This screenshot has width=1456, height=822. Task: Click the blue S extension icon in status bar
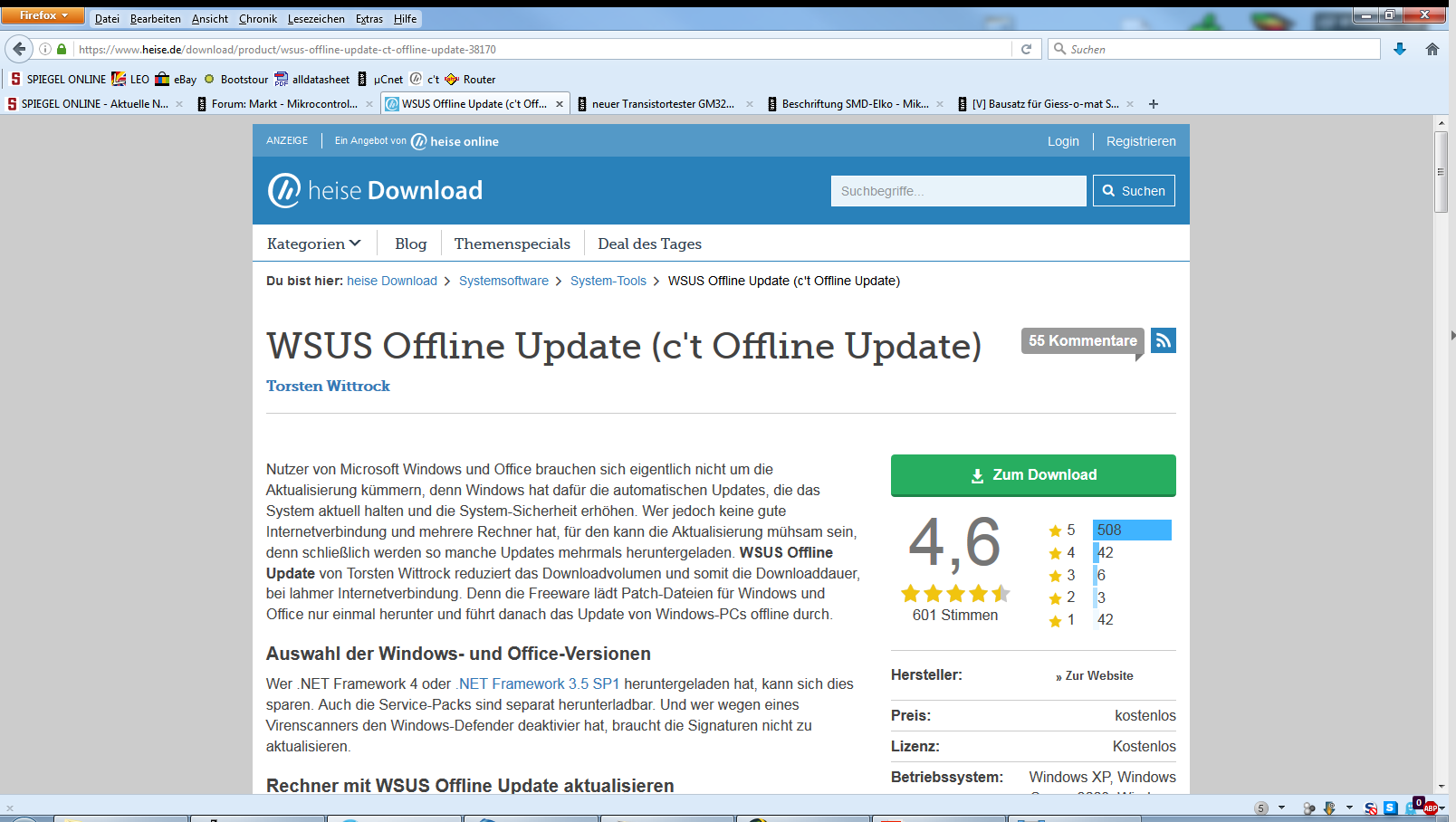point(1390,808)
